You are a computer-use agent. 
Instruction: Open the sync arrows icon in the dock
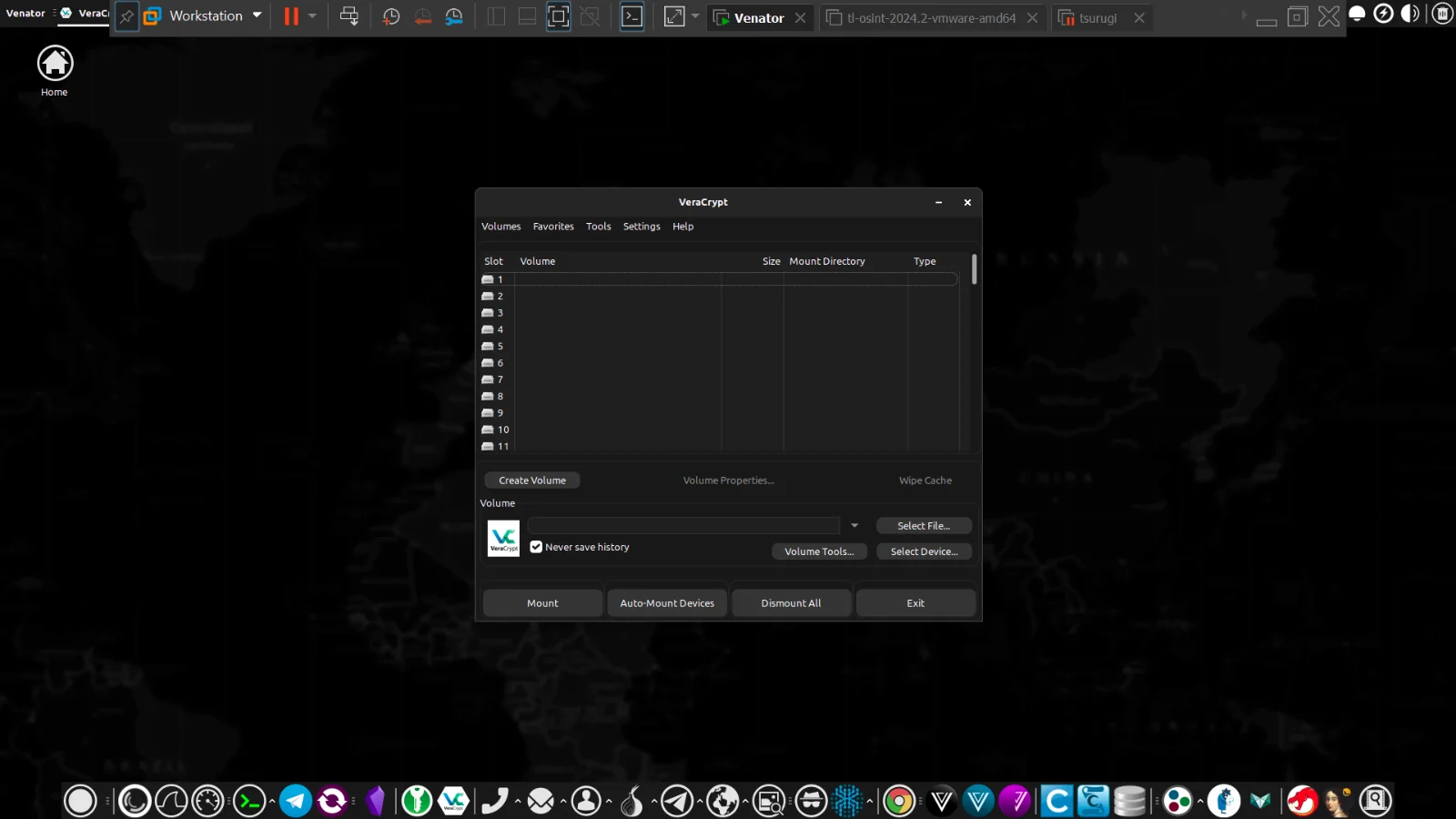[332, 801]
